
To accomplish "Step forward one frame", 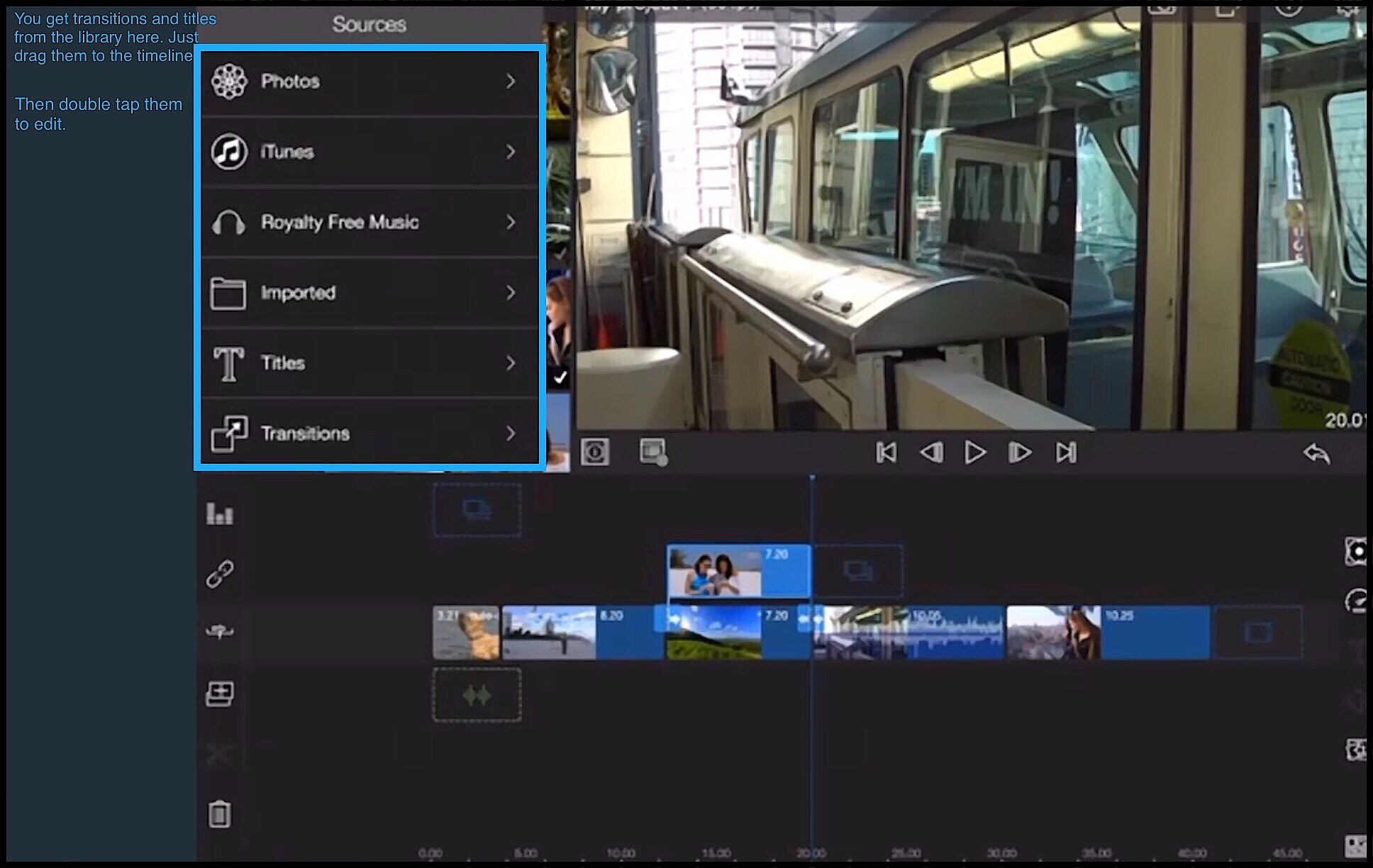I will (1020, 452).
